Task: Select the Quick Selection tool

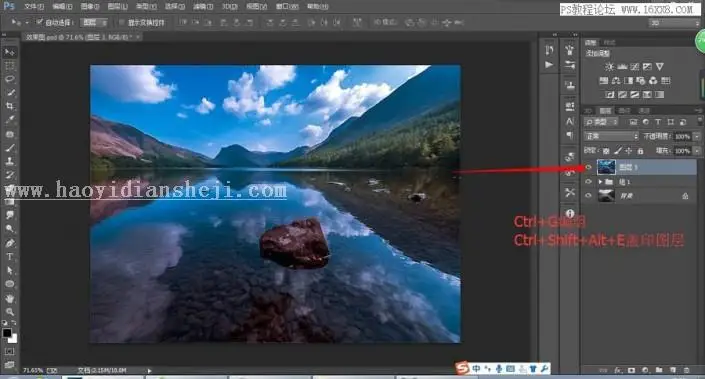Action: pyautogui.click(x=9, y=93)
